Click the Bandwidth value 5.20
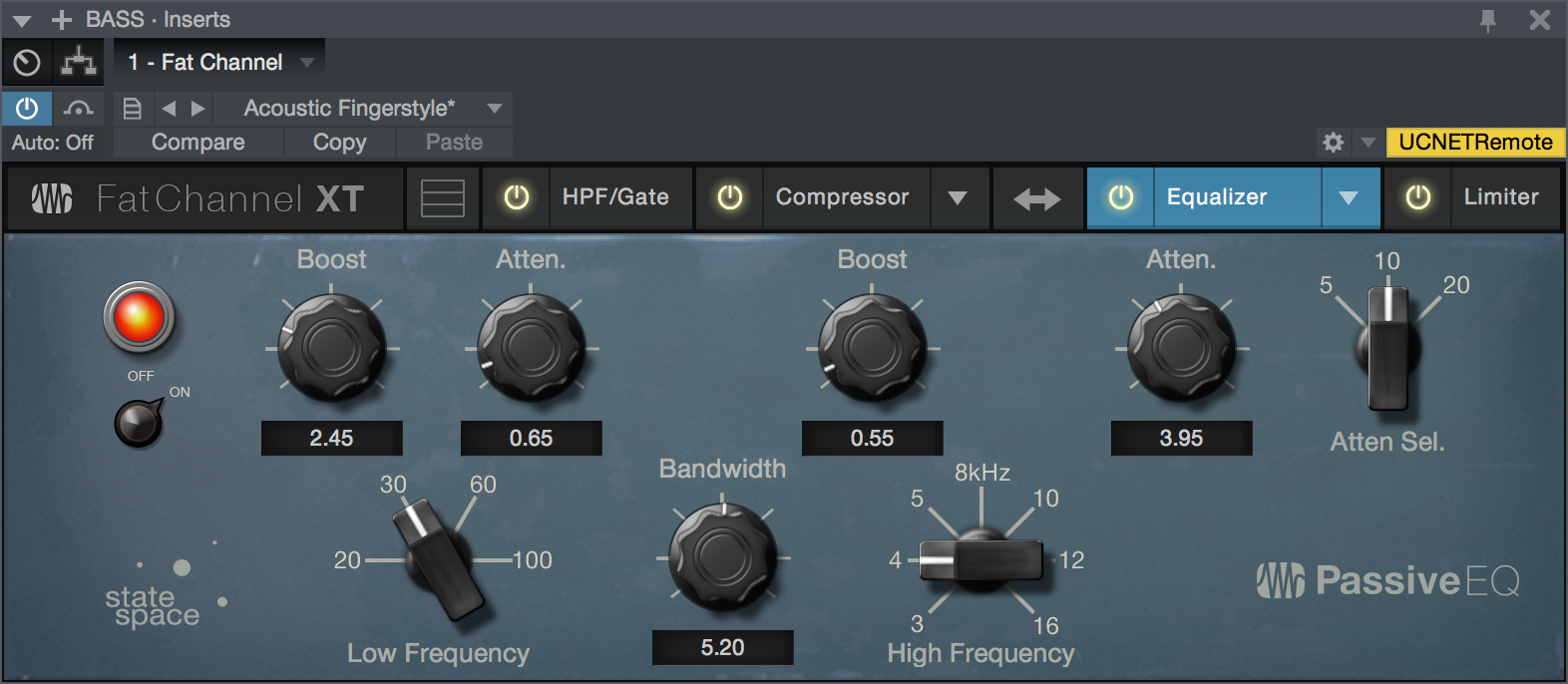Image resolution: width=1568 pixels, height=684 pixels. click(723, 647)
